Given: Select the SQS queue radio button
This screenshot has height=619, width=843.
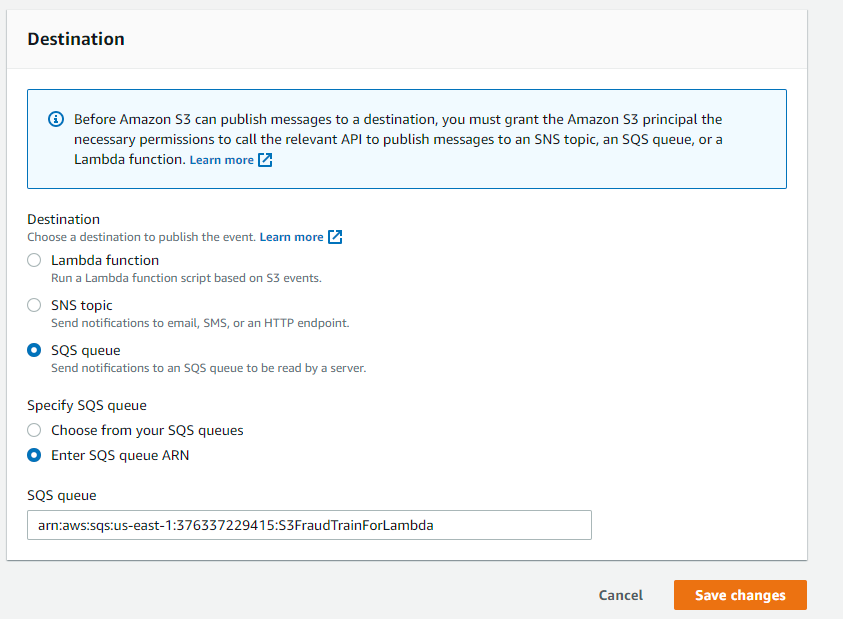Looking at the screenshot, I should pos(34,351).
